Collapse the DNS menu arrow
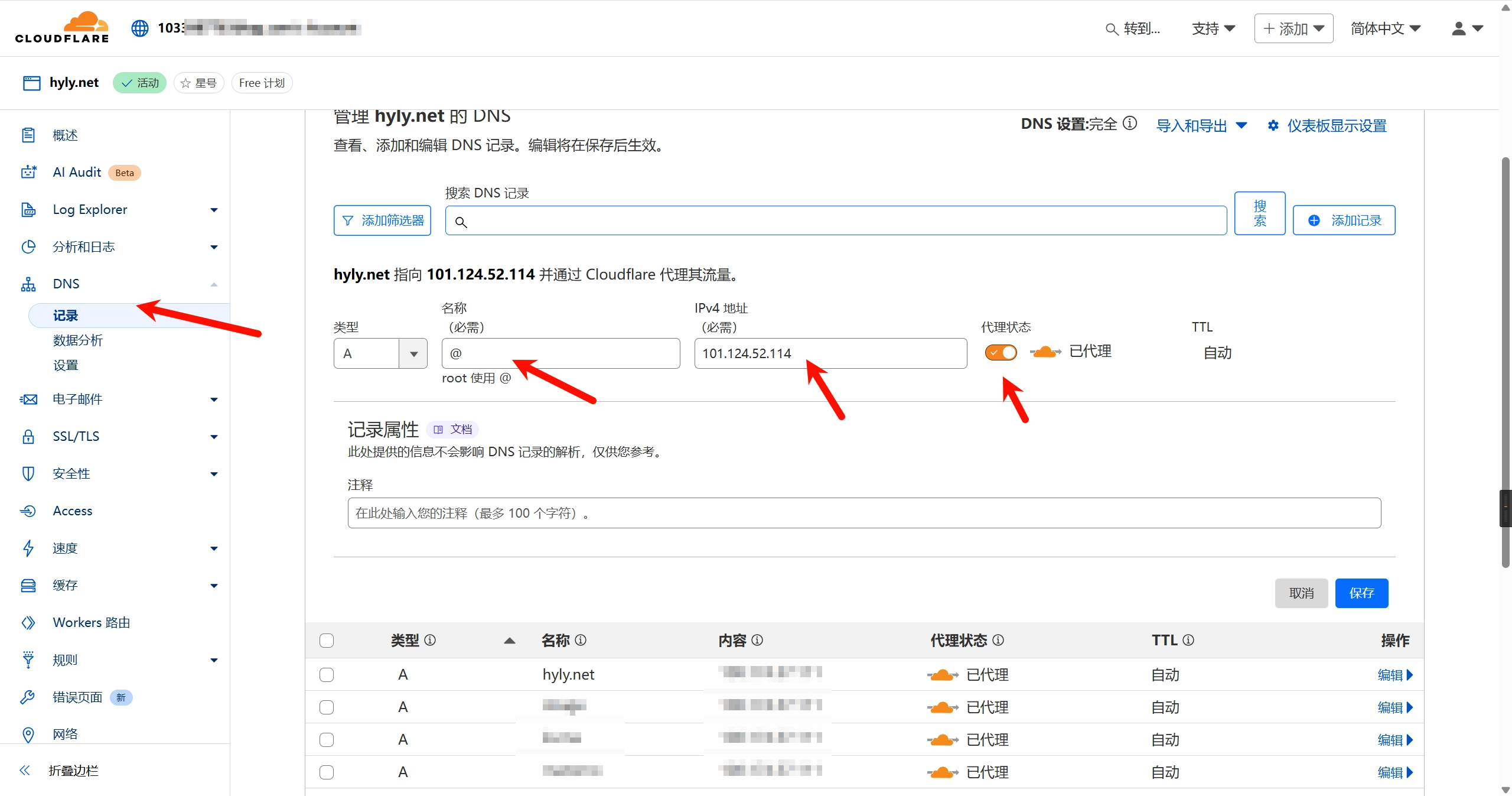 point(214,284)
